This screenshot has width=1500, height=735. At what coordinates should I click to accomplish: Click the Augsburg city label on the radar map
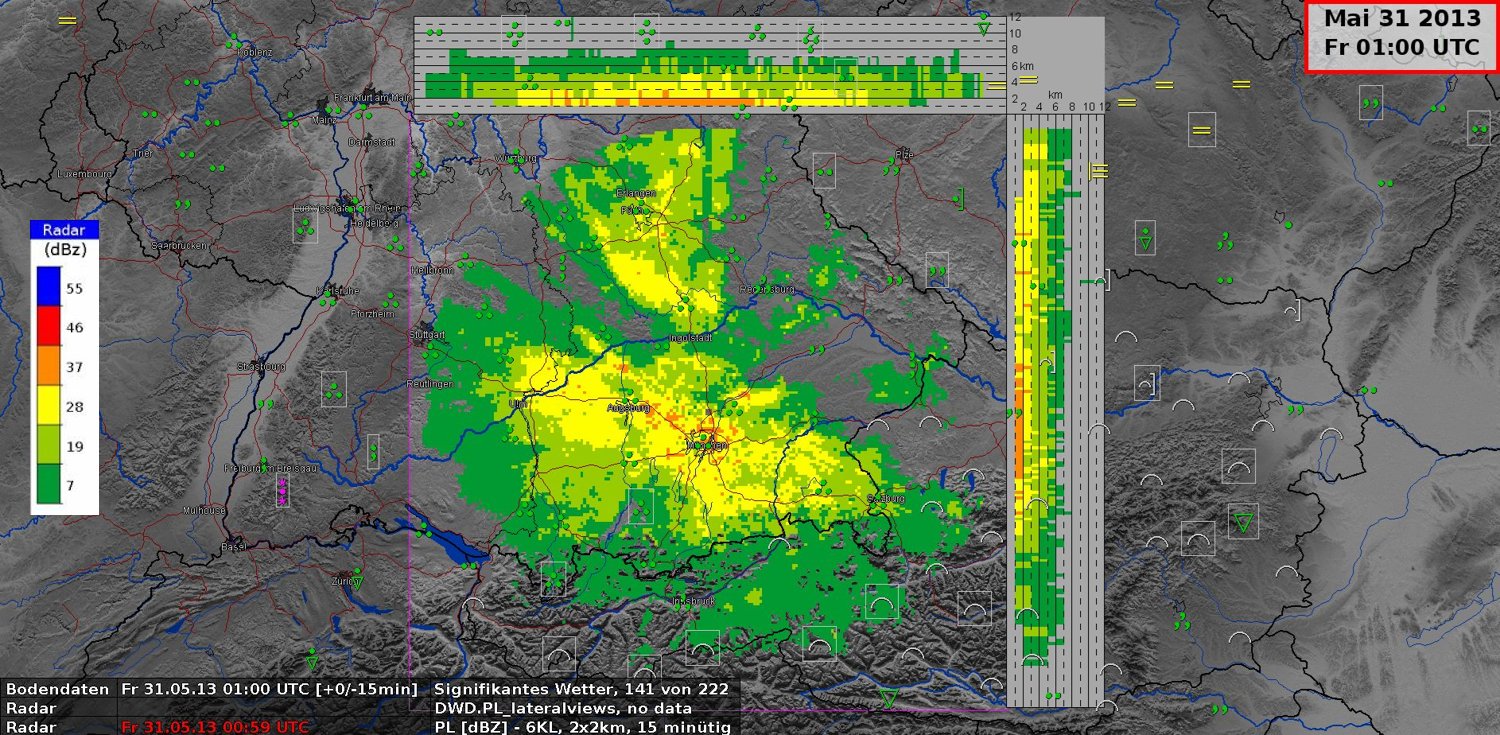point(630,408)
